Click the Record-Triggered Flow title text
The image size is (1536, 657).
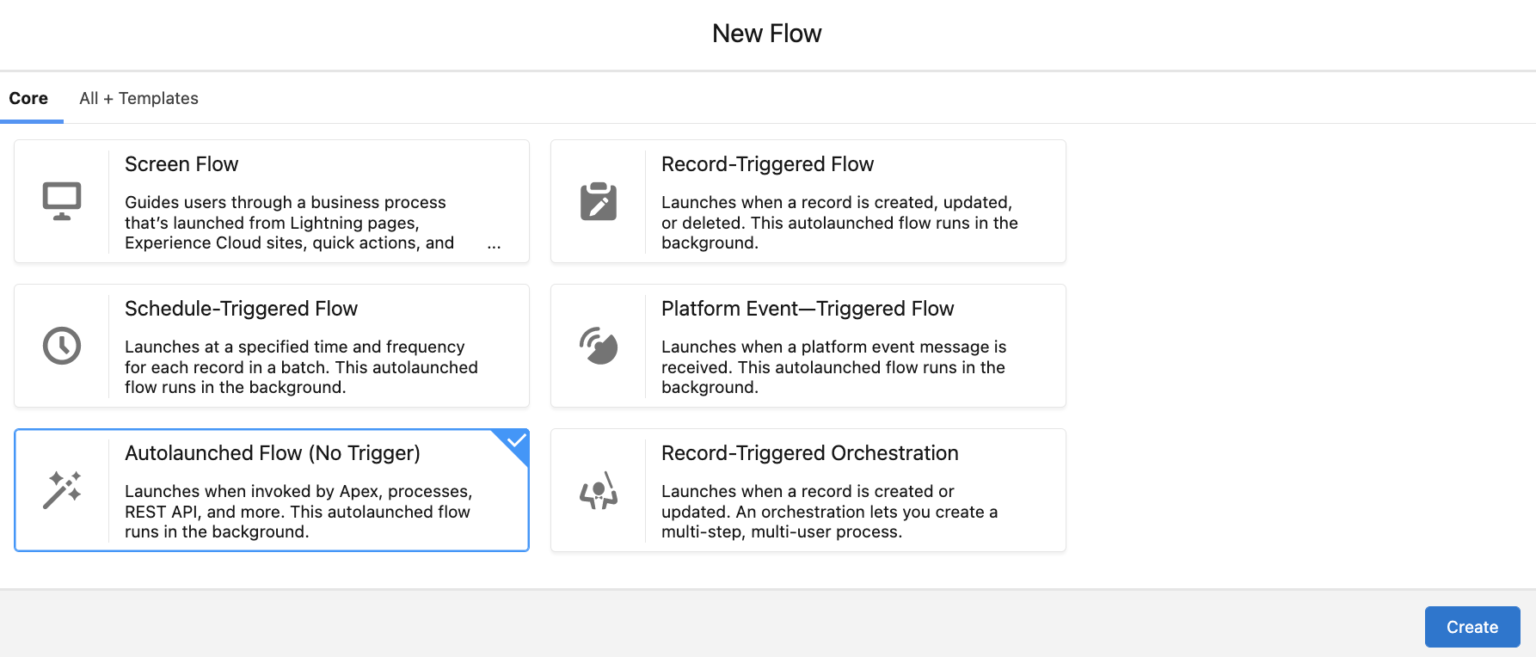767,164
